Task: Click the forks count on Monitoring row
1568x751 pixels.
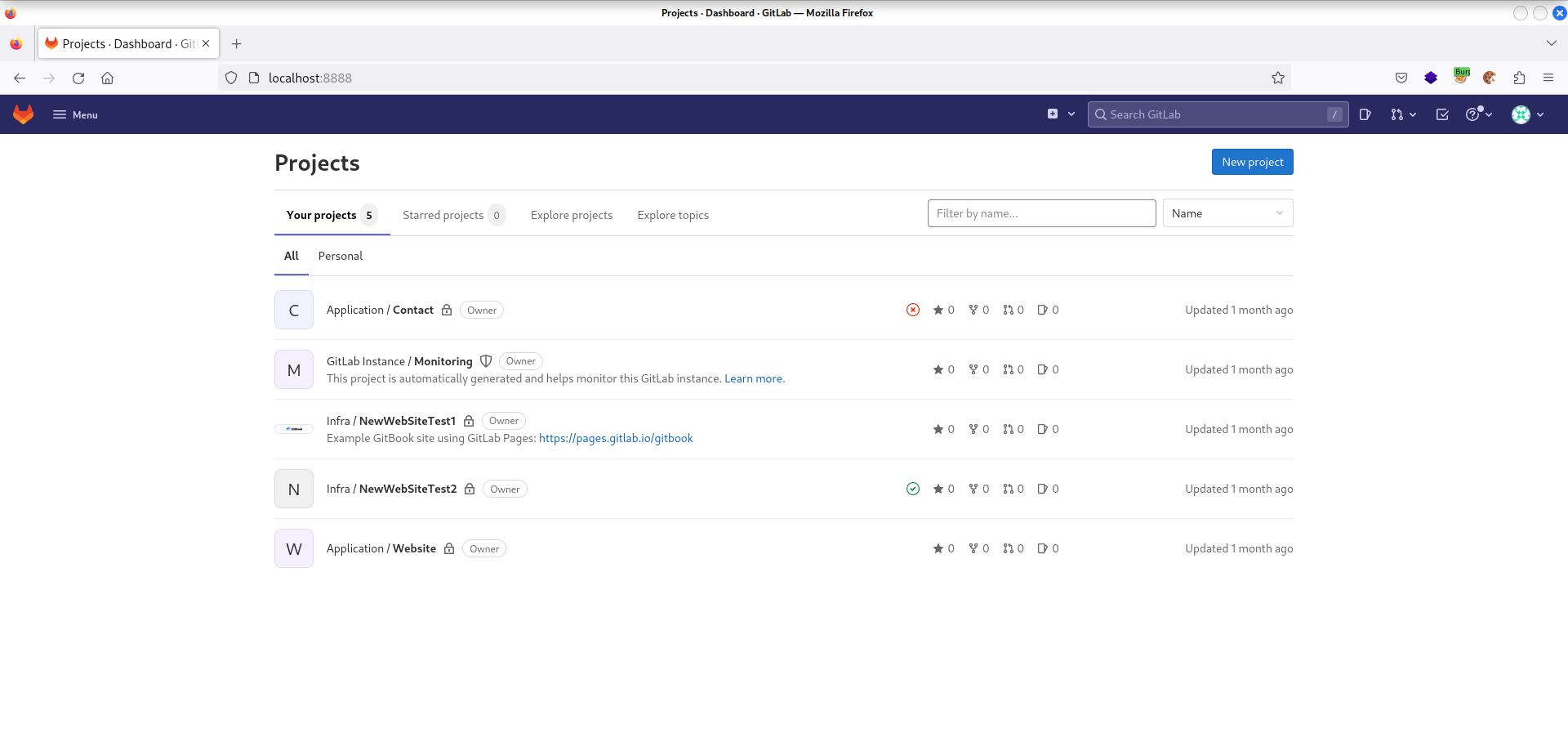Action: coord(978,369)
